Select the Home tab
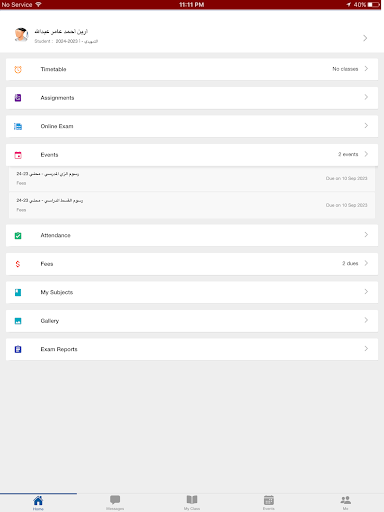 [x=38, y=502]
